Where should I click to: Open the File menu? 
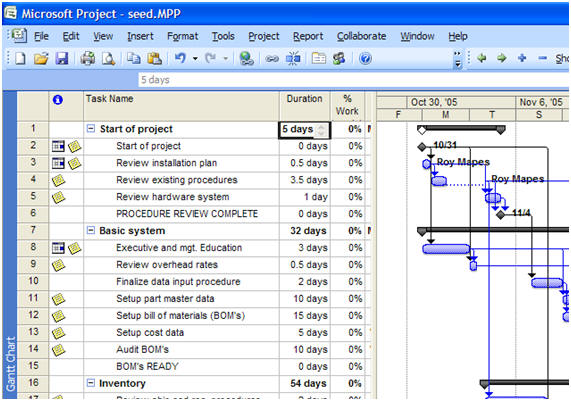tap(41, 36)
